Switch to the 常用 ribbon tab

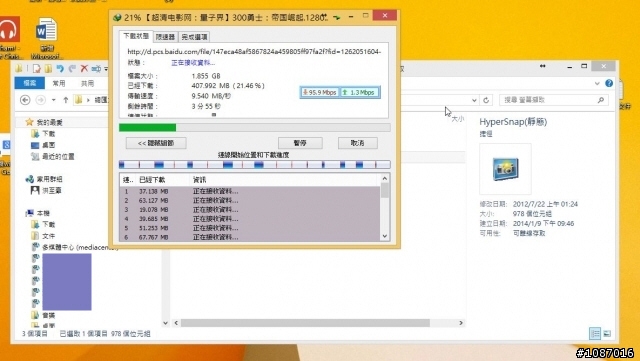59,83
